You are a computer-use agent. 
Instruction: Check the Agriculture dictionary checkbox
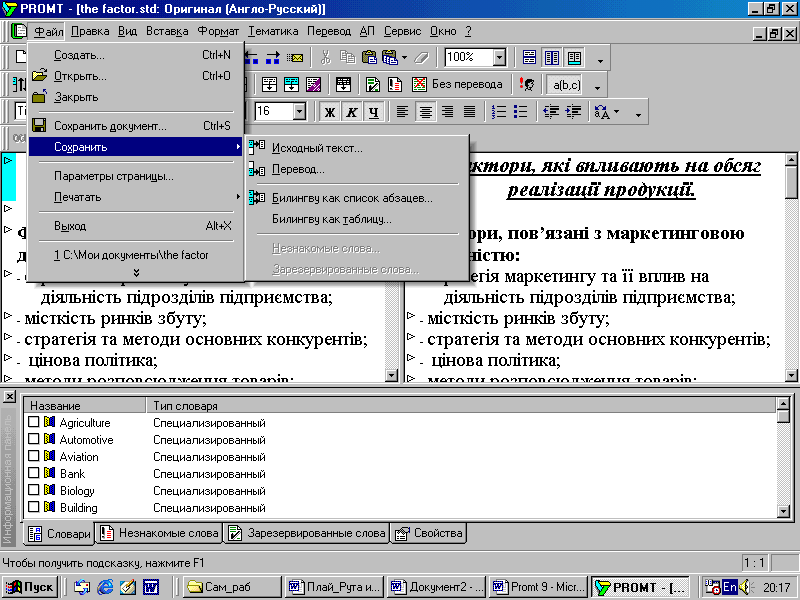pos(34,422)
